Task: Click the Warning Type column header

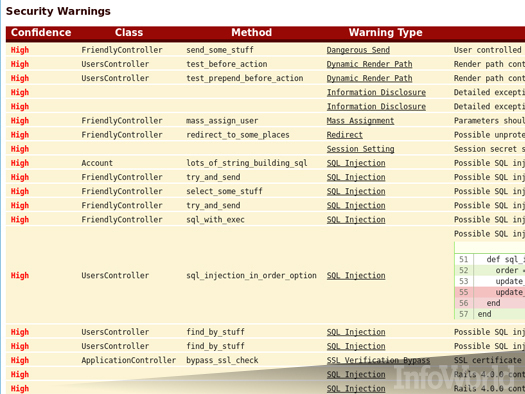Action: (x=385, y=32)
